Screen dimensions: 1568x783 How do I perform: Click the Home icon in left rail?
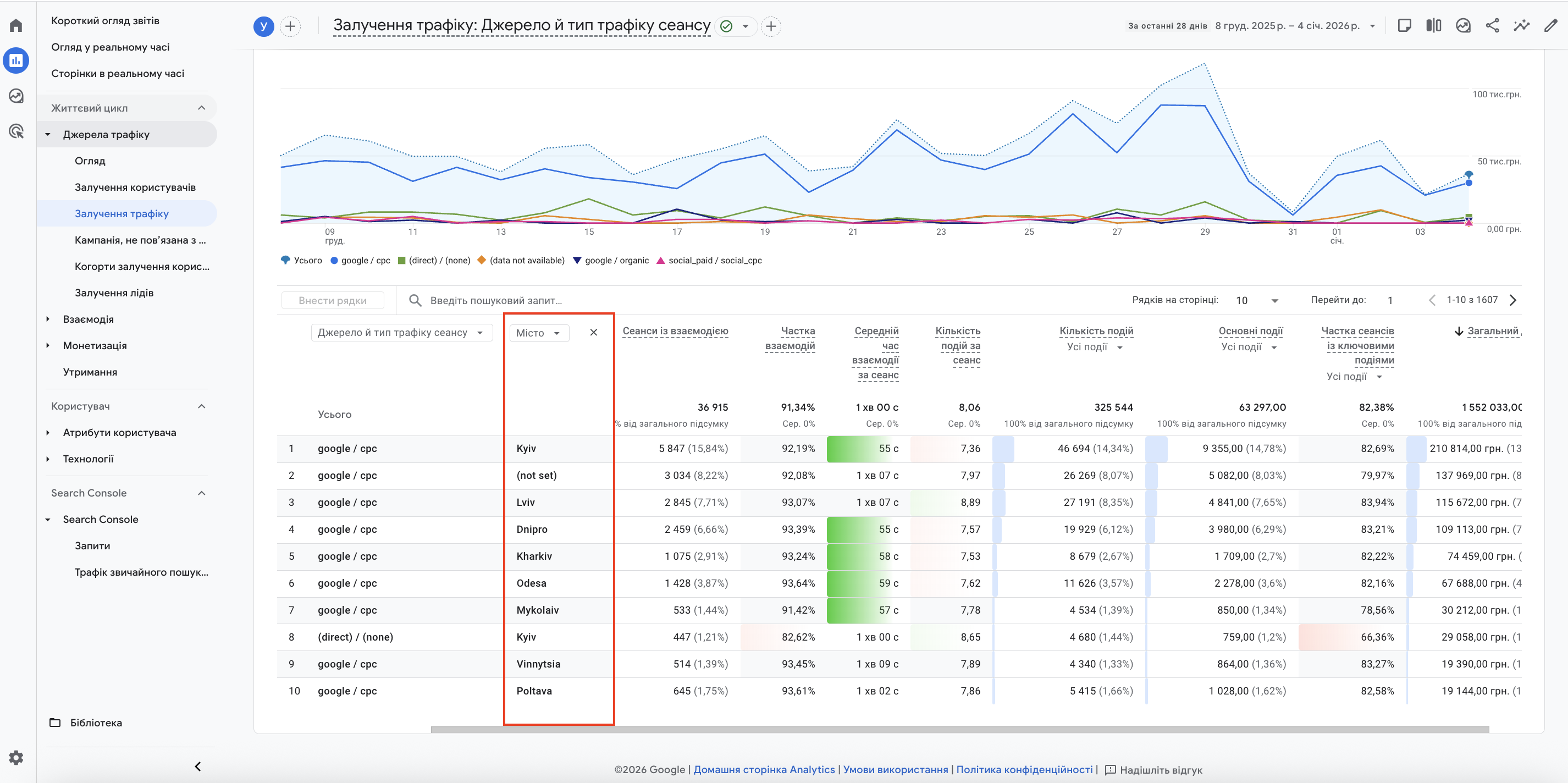click(x=16, y=25)
